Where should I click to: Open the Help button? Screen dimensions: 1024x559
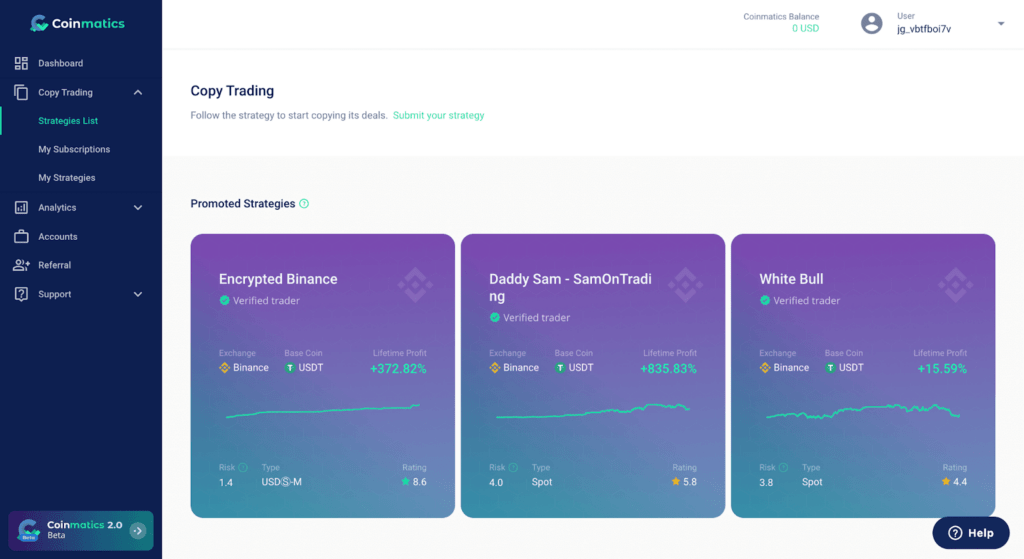pyautogui.click(x=970, y=533)
